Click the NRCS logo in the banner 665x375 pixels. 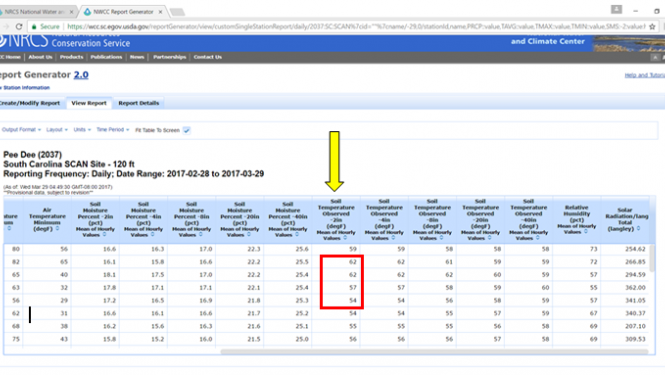(24, 41)
